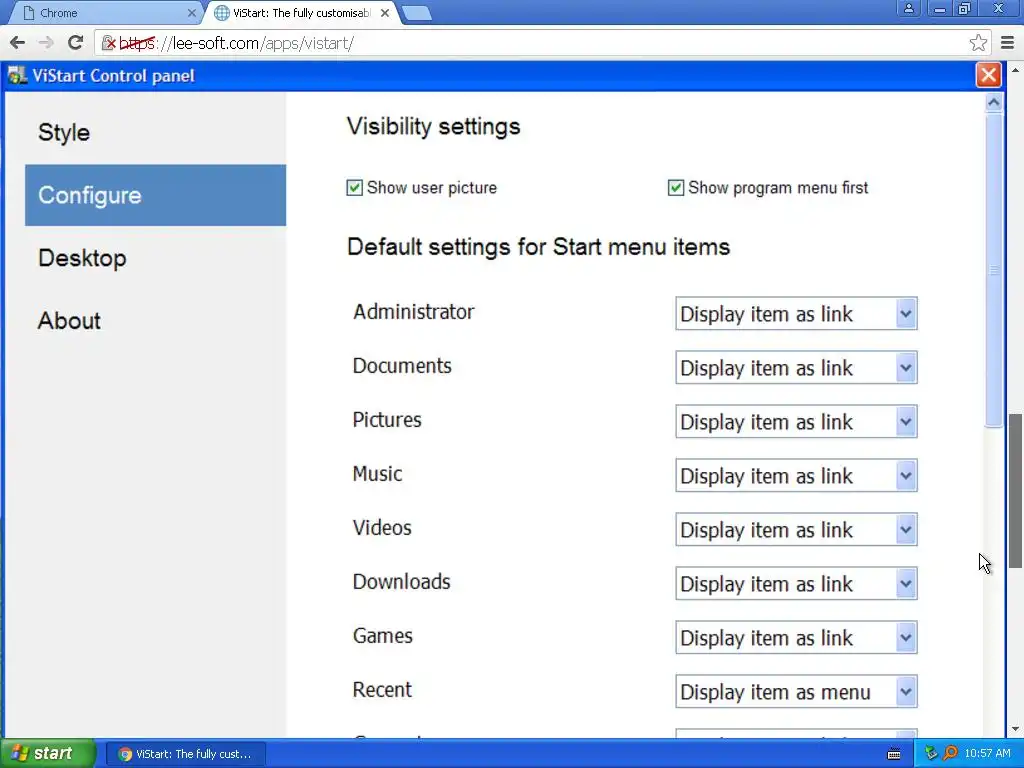Click the Visibility settings heading
The image size is (1024, 768).
[434, 127]
